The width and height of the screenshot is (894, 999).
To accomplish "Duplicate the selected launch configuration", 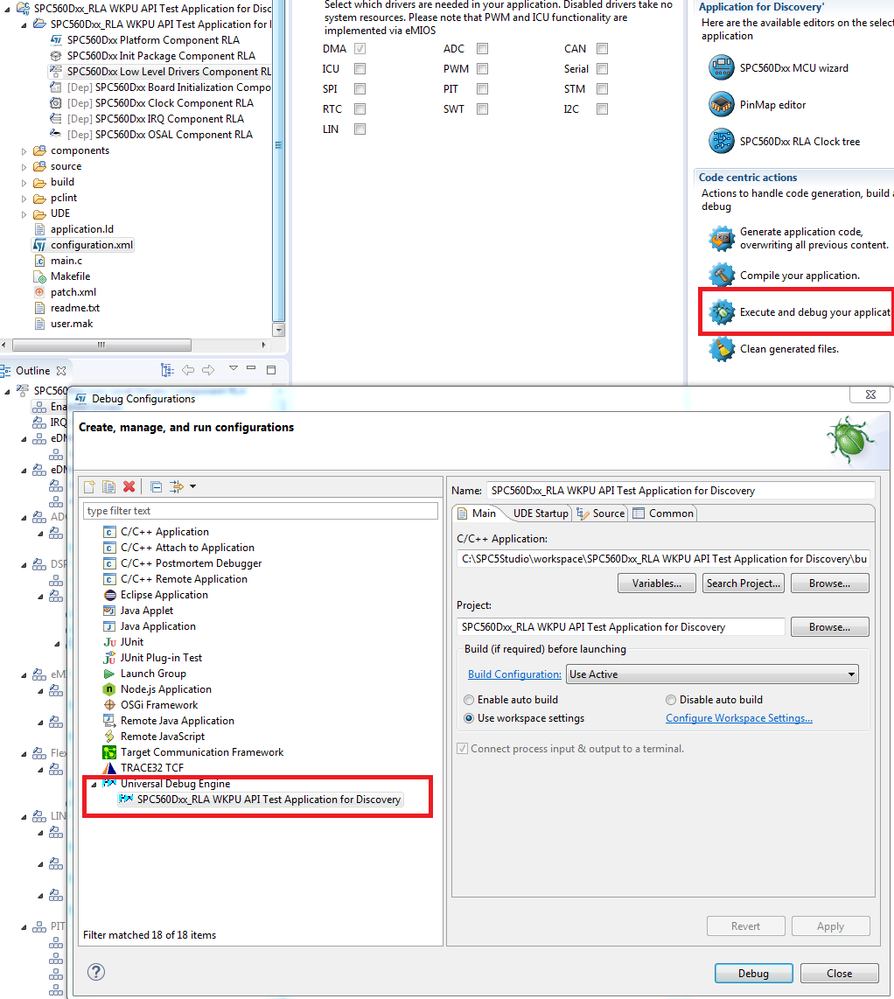I will pos(109,487).
